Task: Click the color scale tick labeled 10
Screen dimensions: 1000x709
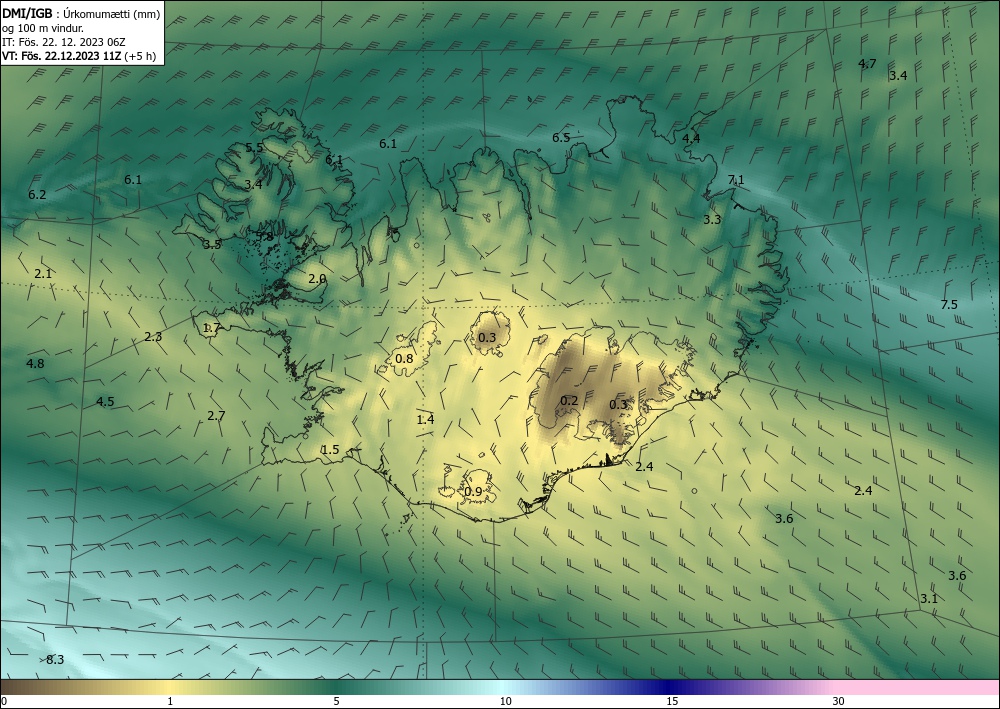Action: tap(505, 702)
